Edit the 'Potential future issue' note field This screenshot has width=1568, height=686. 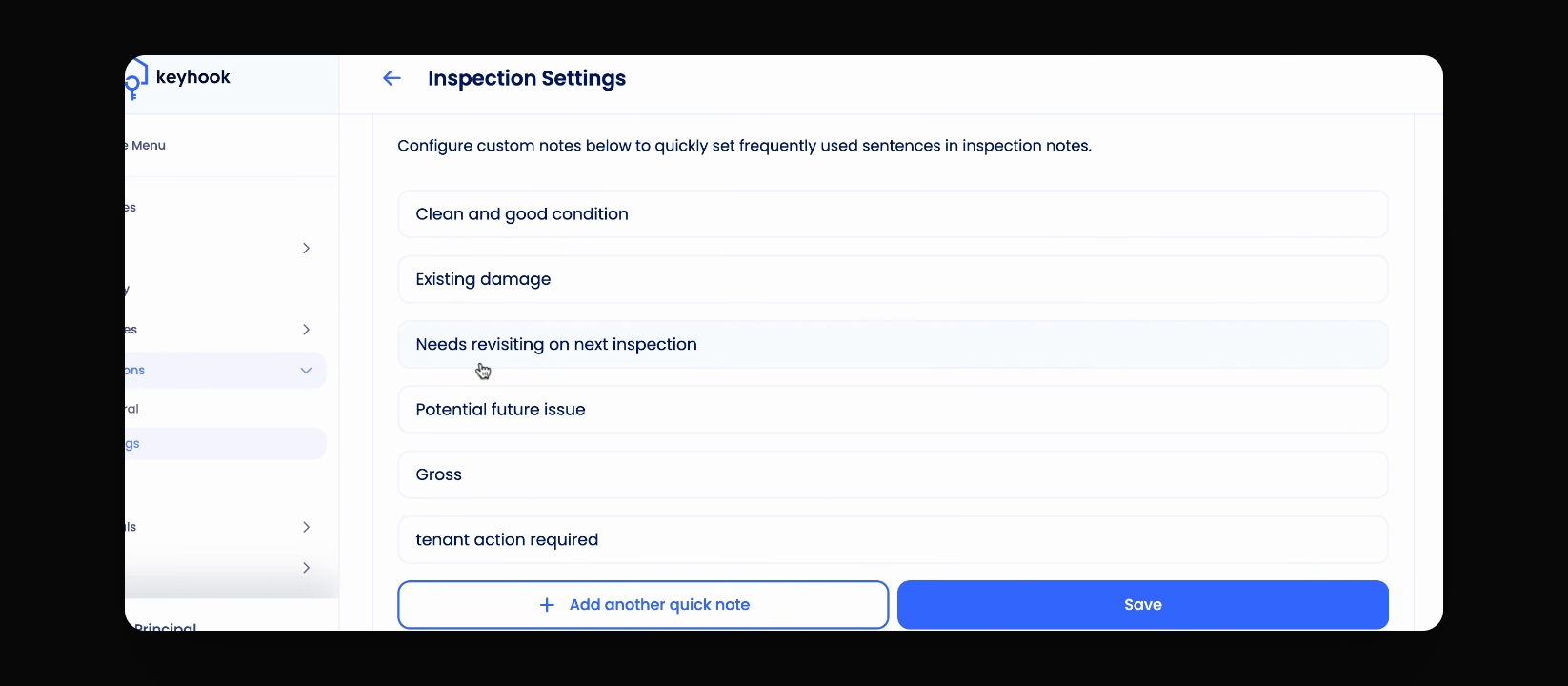pyautogui.click(x=893, y=410)
